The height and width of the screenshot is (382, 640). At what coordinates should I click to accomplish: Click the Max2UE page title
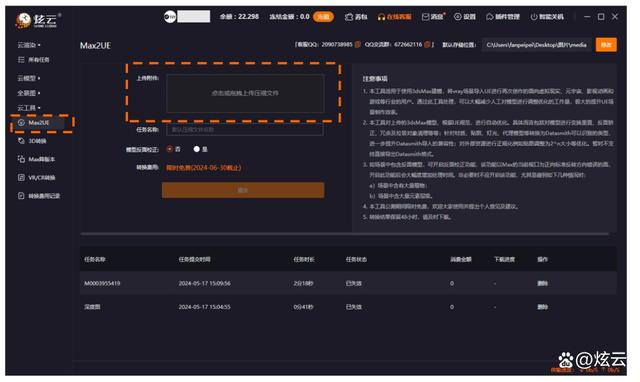(x=95, y=45)
